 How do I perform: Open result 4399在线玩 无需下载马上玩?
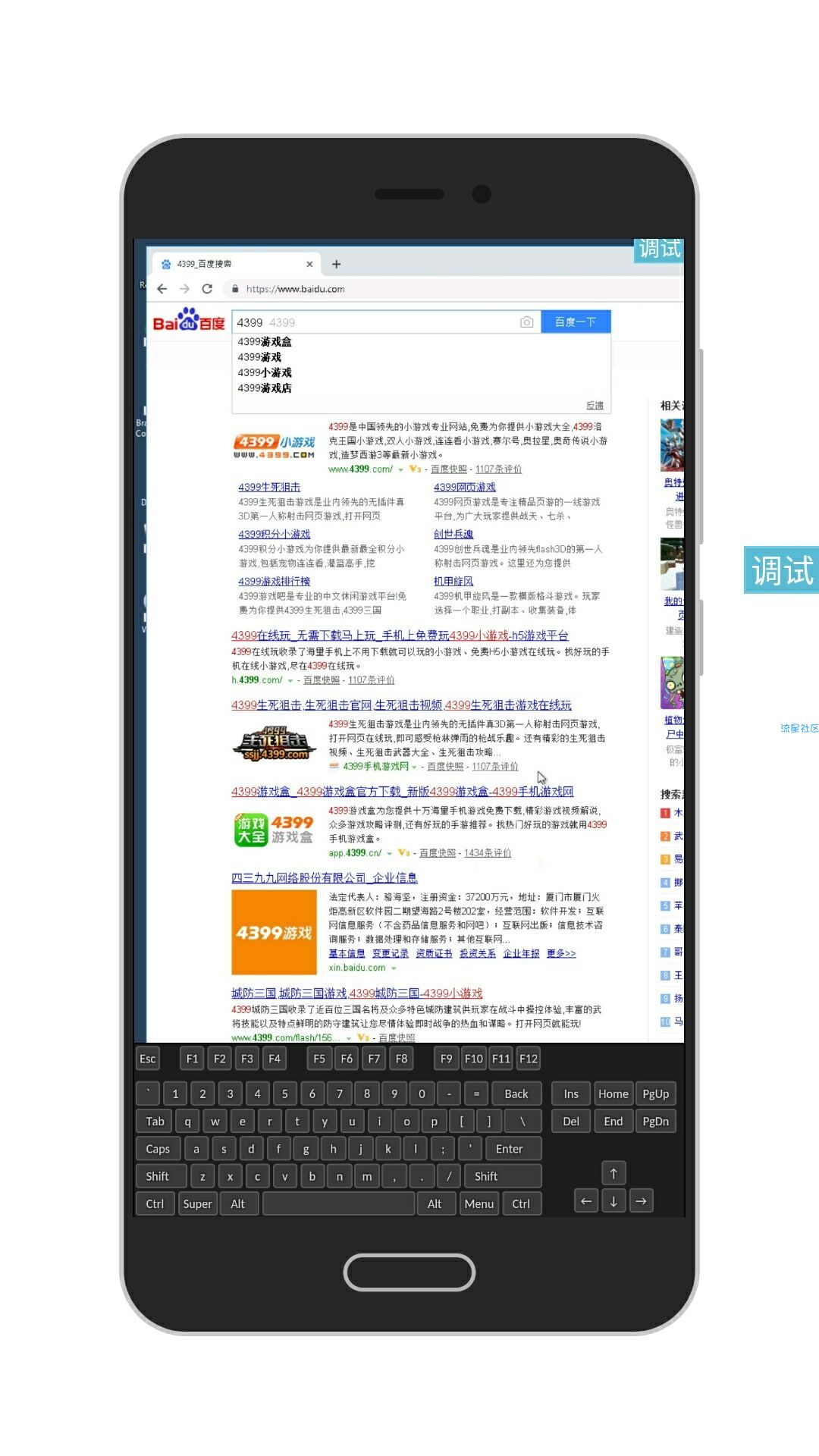coord(400,635)
